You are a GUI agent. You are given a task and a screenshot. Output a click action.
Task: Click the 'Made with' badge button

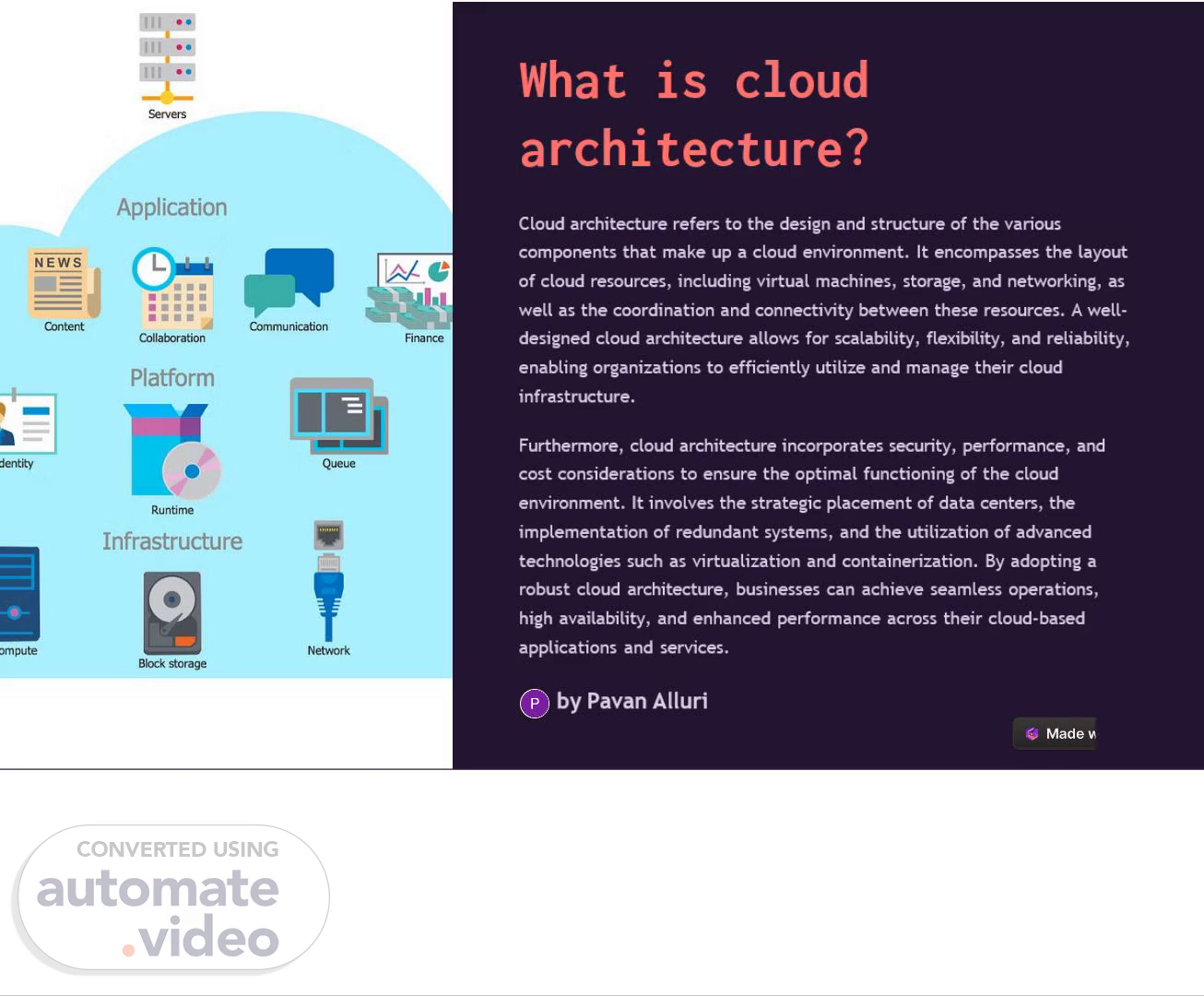point(1055,734)
